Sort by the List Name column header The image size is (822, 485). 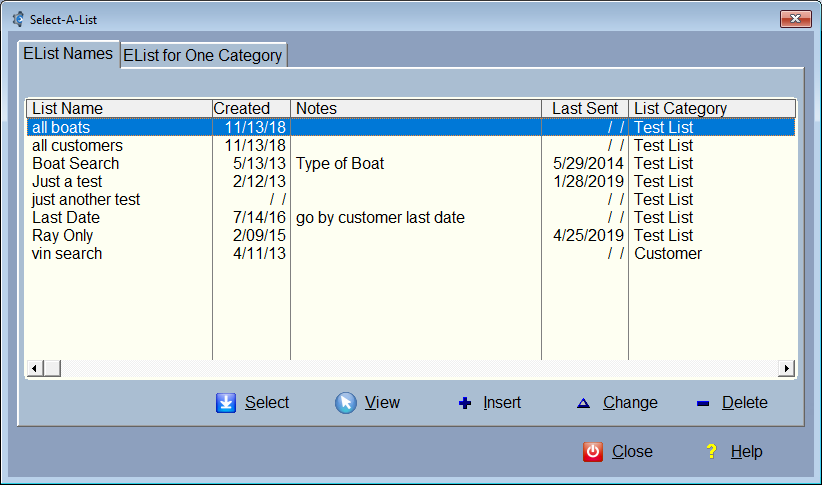point(118,108)
